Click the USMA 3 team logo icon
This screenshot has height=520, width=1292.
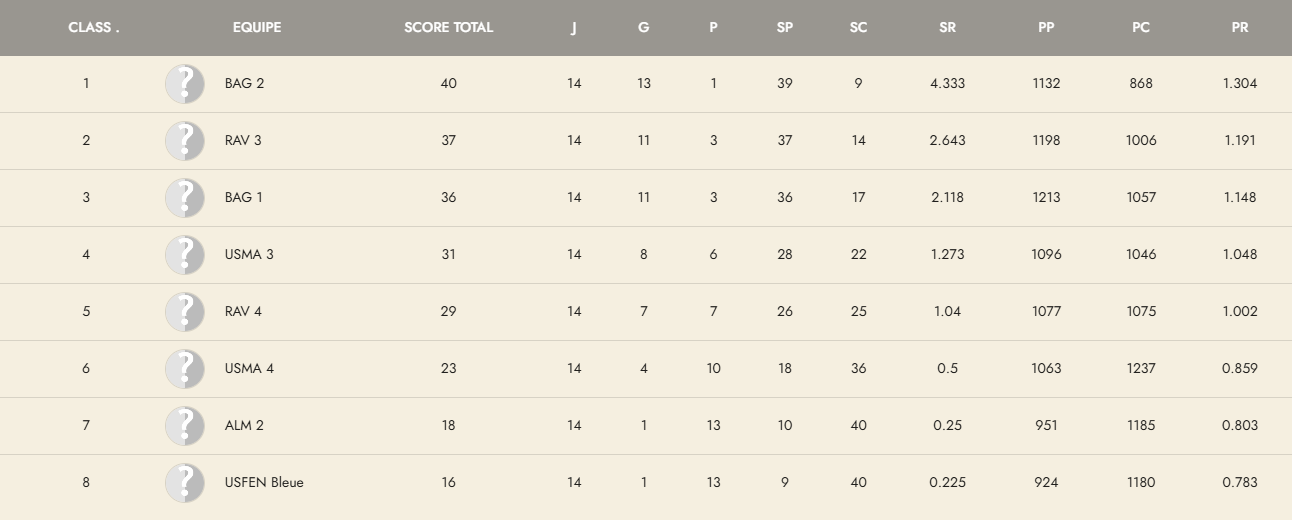click(185, 255)
